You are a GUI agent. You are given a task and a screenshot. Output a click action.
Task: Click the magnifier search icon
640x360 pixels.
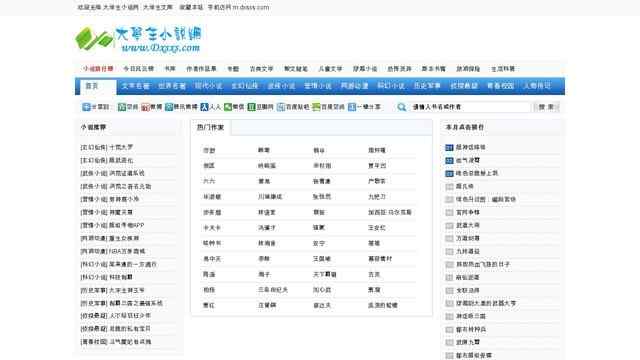(x=402, y=107)
